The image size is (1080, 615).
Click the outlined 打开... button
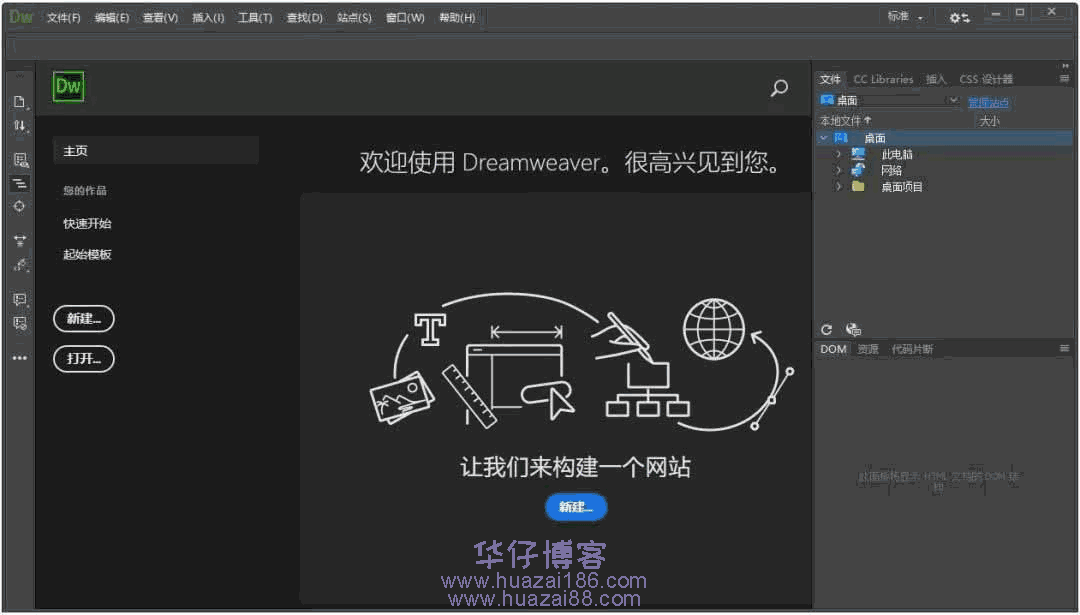(84, 359)
